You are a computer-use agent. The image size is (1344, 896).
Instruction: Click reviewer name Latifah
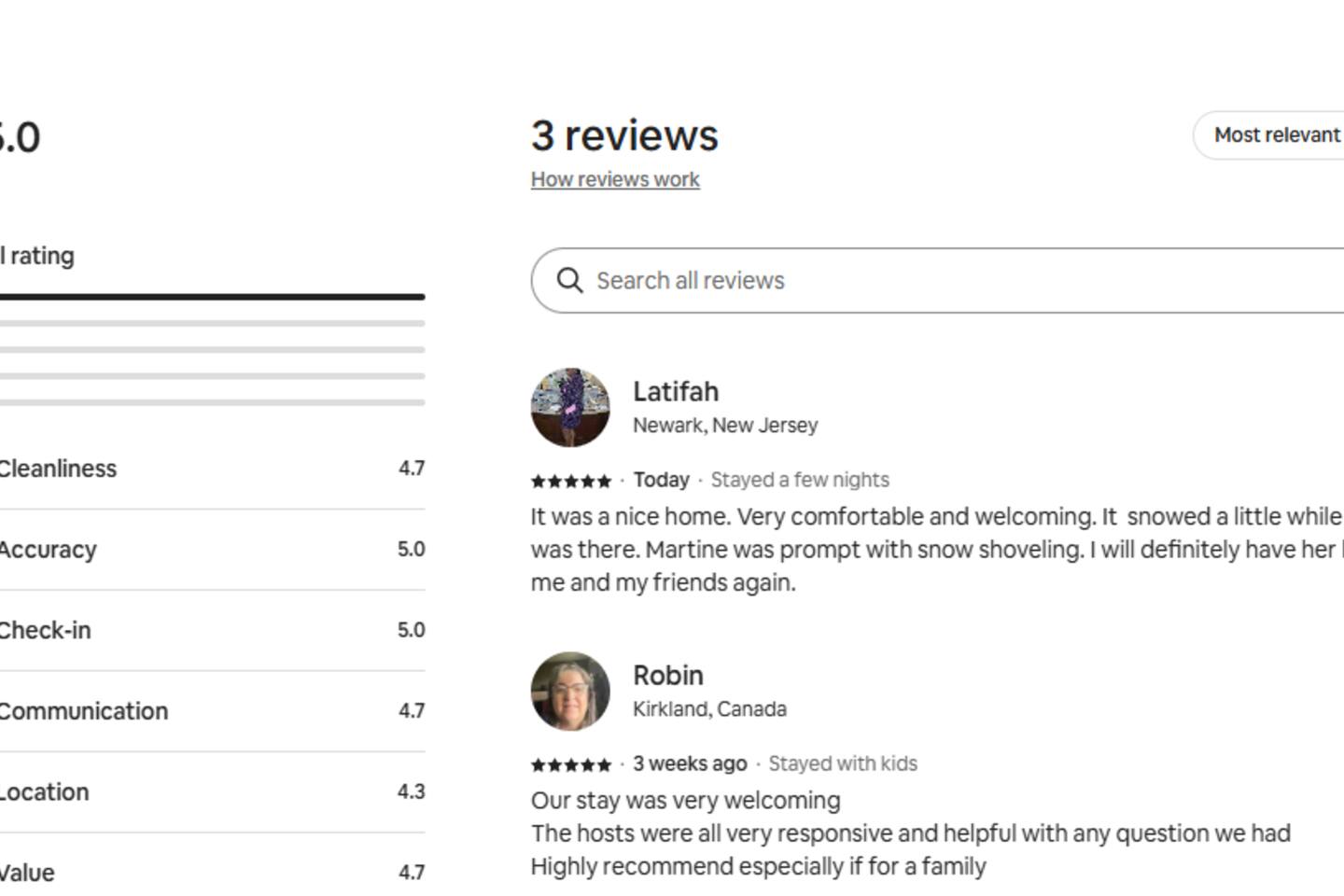click(676, 392)
